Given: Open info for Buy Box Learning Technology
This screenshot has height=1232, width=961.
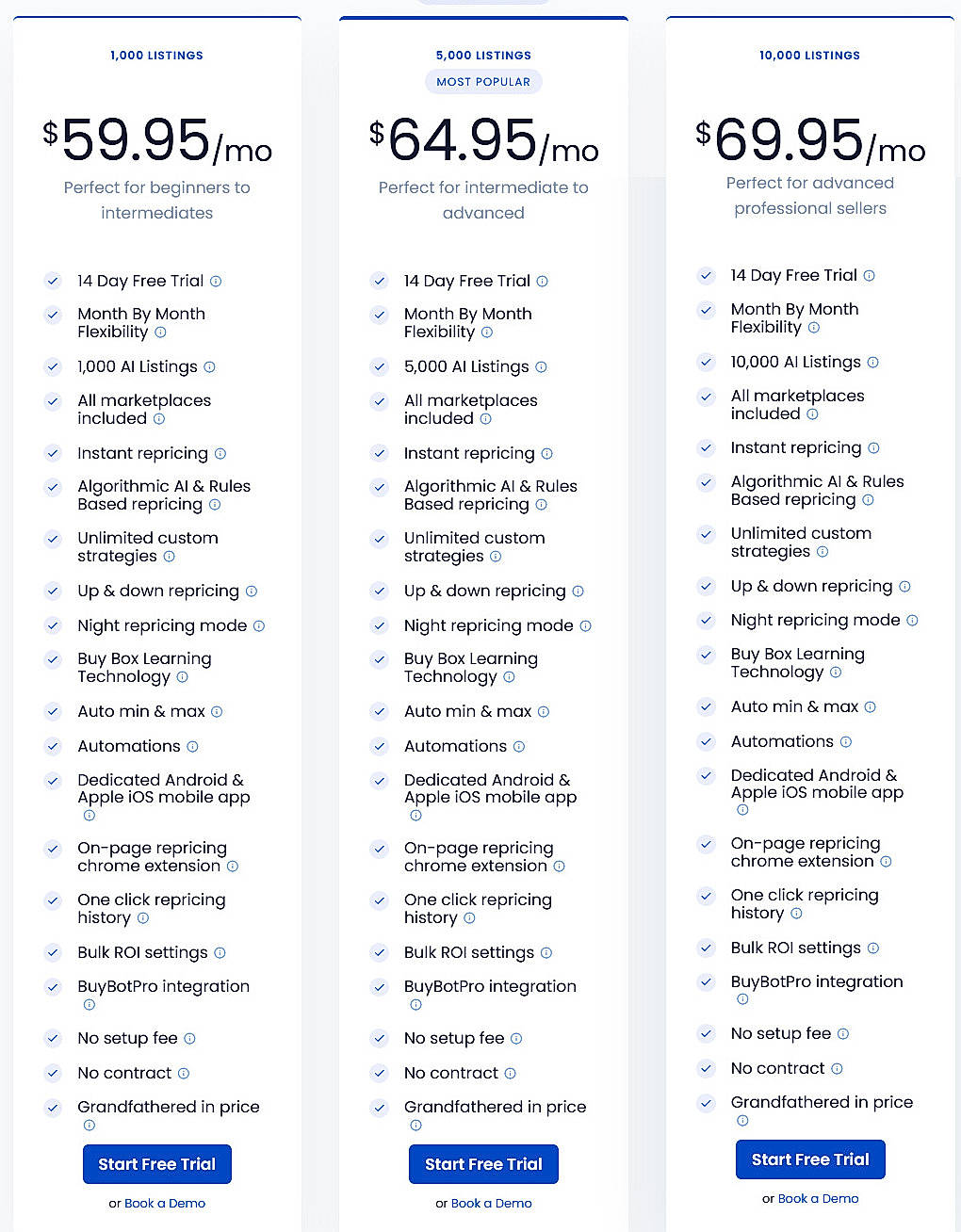Looking at the screenshot, I should (x=184, y=677).
